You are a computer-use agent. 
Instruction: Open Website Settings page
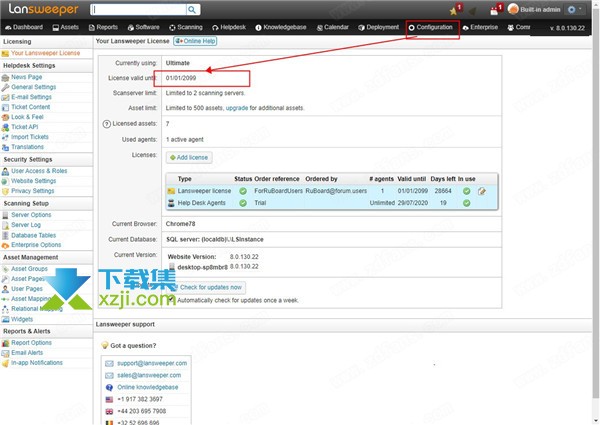34,181
